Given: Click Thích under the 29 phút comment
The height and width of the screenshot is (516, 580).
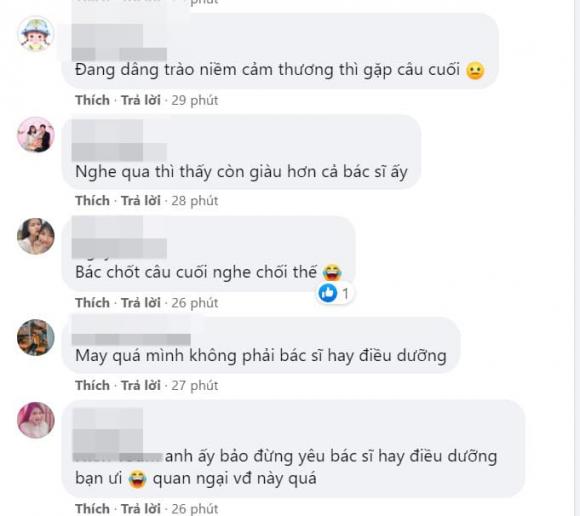Looking at the screenshot, I should click(x=92, y=100).
